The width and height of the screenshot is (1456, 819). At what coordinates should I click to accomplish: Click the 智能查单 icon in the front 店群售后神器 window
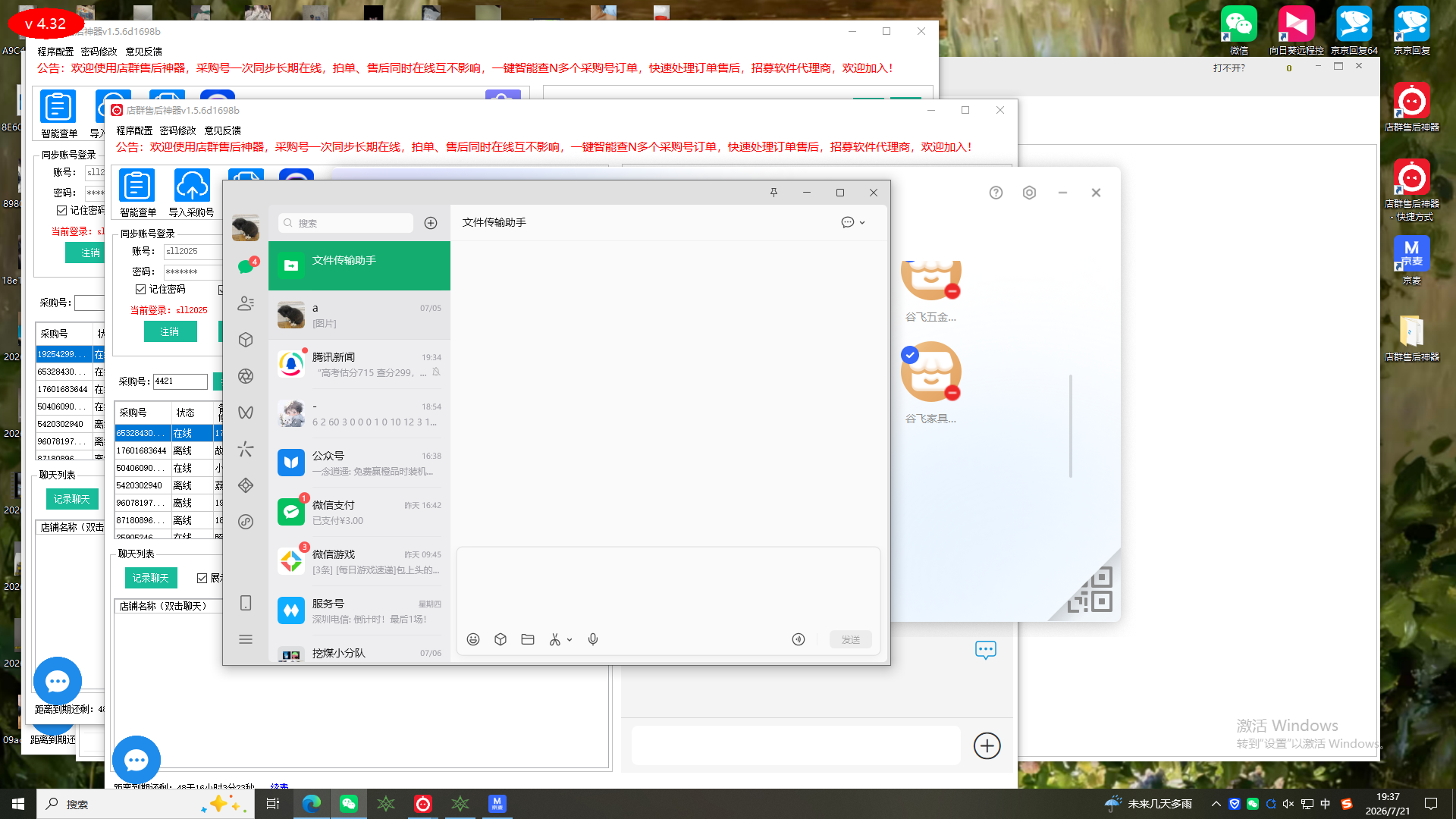click(137, 193)
